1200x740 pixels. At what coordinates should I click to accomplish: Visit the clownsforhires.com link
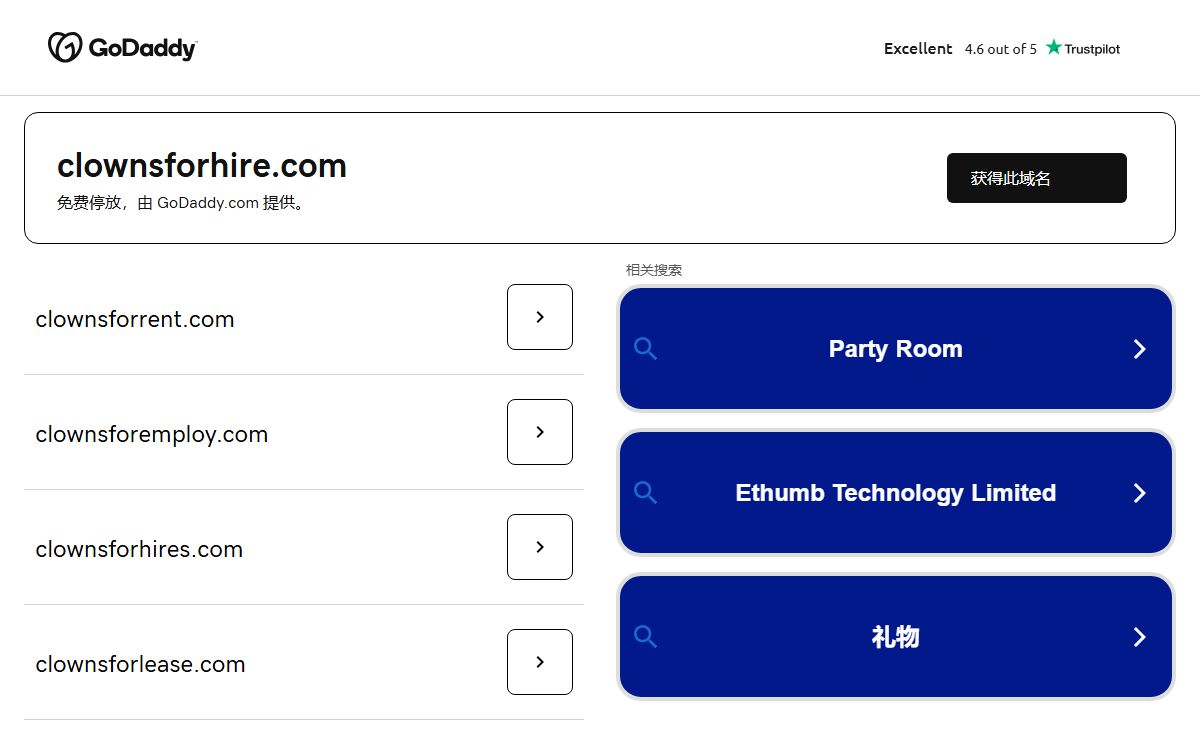(139, 549)
